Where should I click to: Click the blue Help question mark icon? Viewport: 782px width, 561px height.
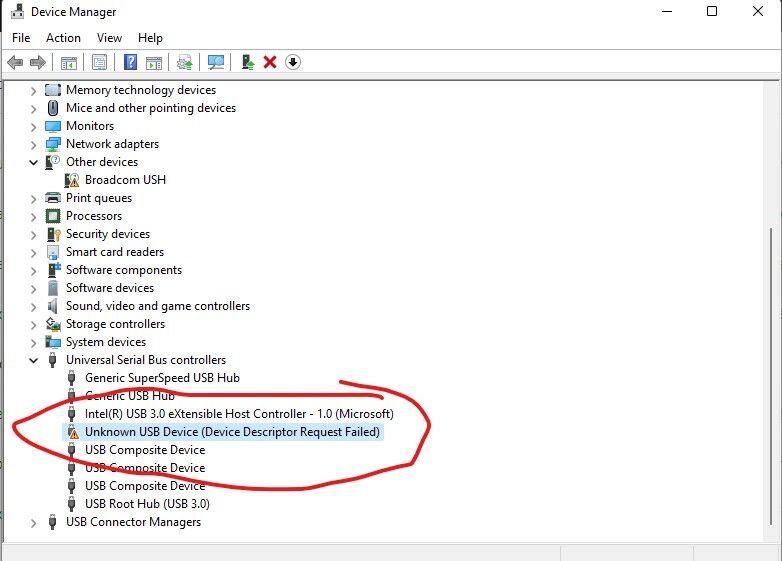(x=130, y=62)
